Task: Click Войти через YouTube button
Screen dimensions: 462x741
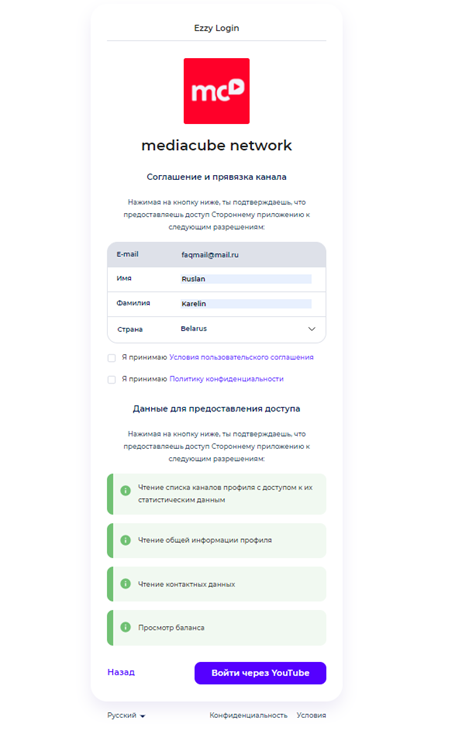Action: coord(260,673)
